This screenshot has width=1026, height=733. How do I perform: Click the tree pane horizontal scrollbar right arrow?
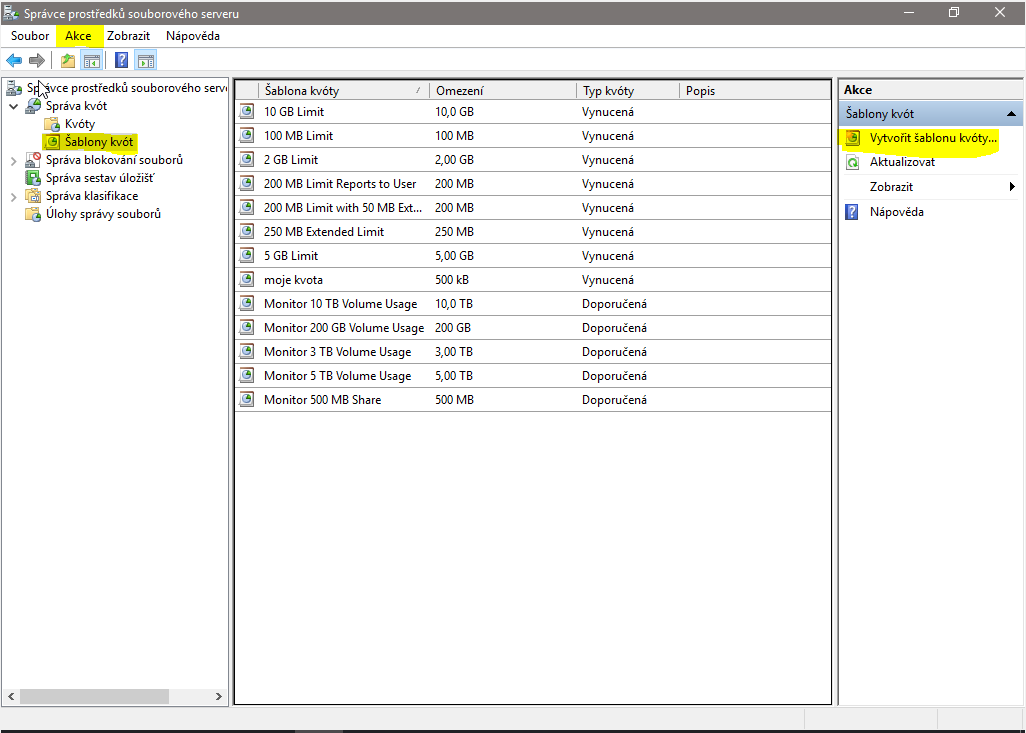[221, 696]
